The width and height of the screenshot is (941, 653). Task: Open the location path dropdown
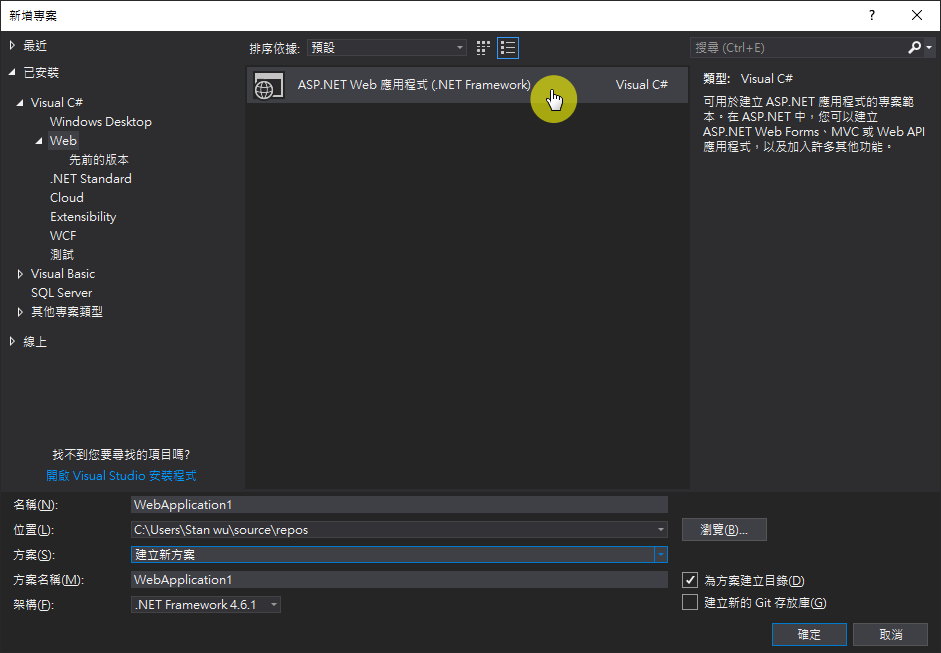660,529
